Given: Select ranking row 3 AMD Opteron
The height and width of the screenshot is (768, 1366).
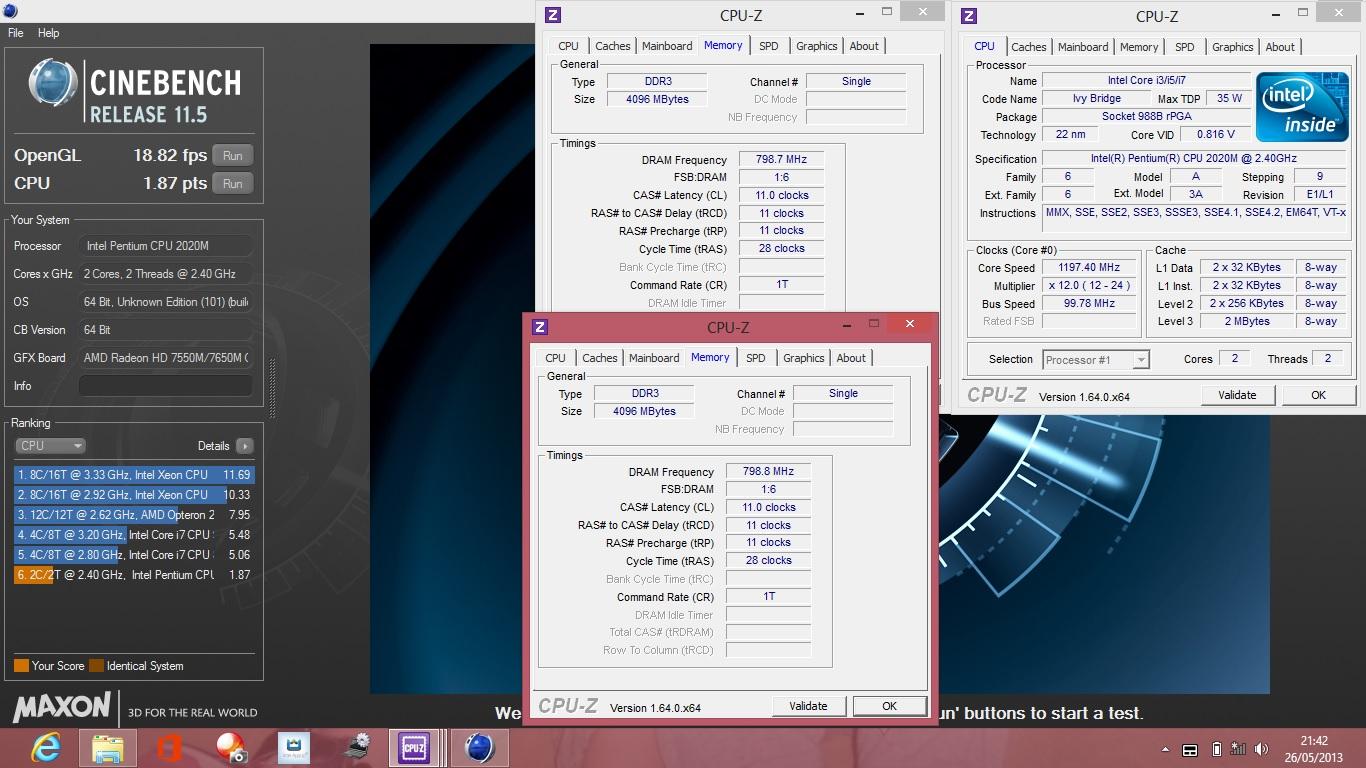Looking at the screenshot, I should tap(134, 515).
